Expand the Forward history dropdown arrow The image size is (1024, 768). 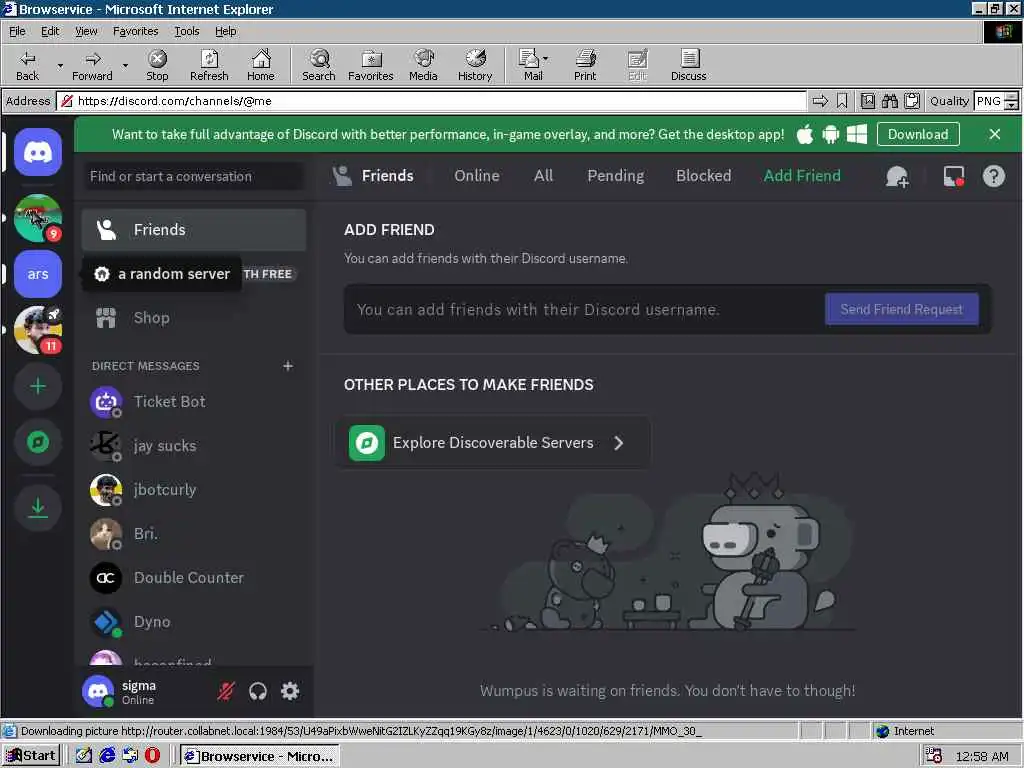click(x=125, y=65)
